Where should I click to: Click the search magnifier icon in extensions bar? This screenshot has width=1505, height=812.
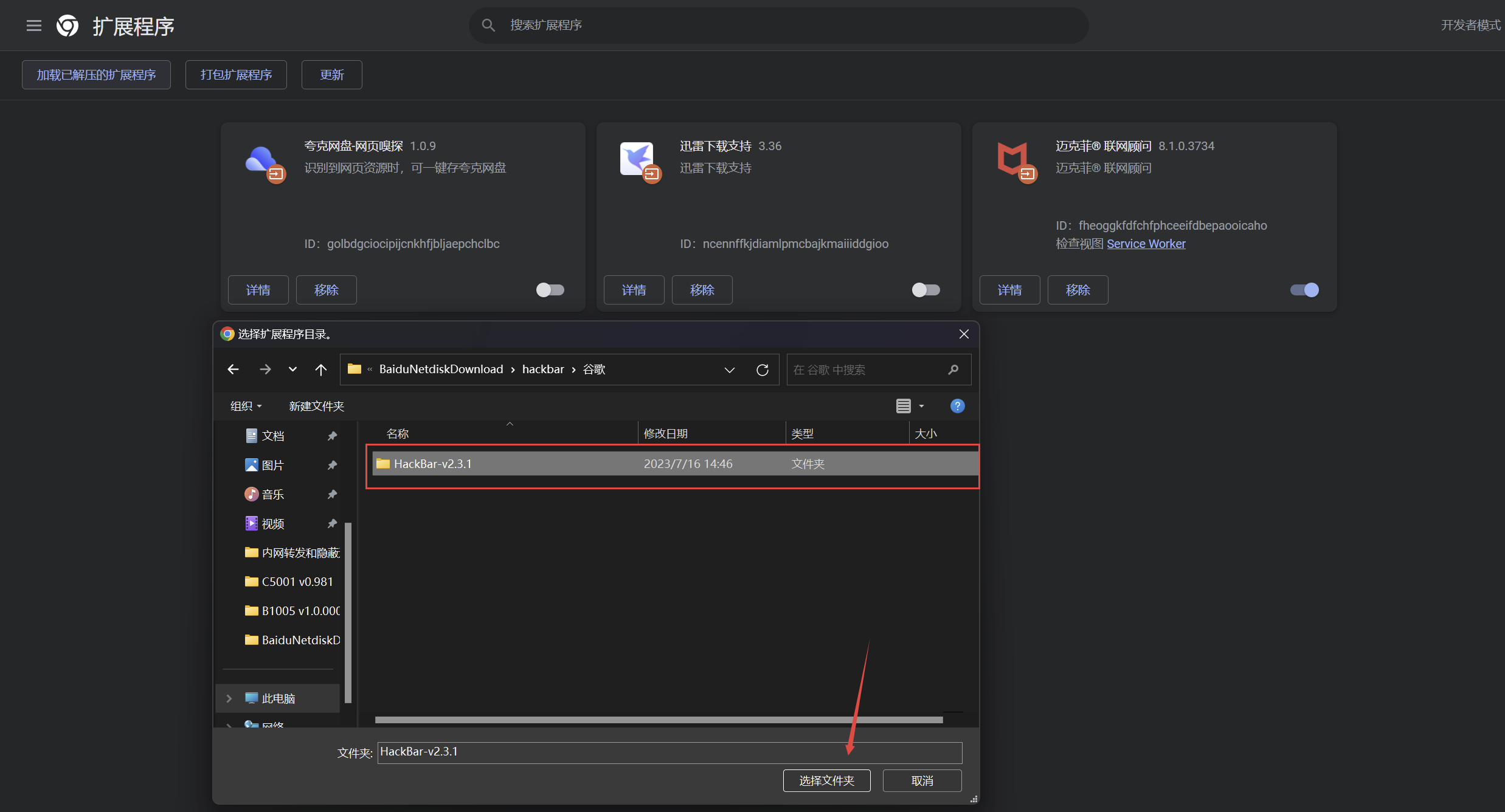click(x=488, y=25)
